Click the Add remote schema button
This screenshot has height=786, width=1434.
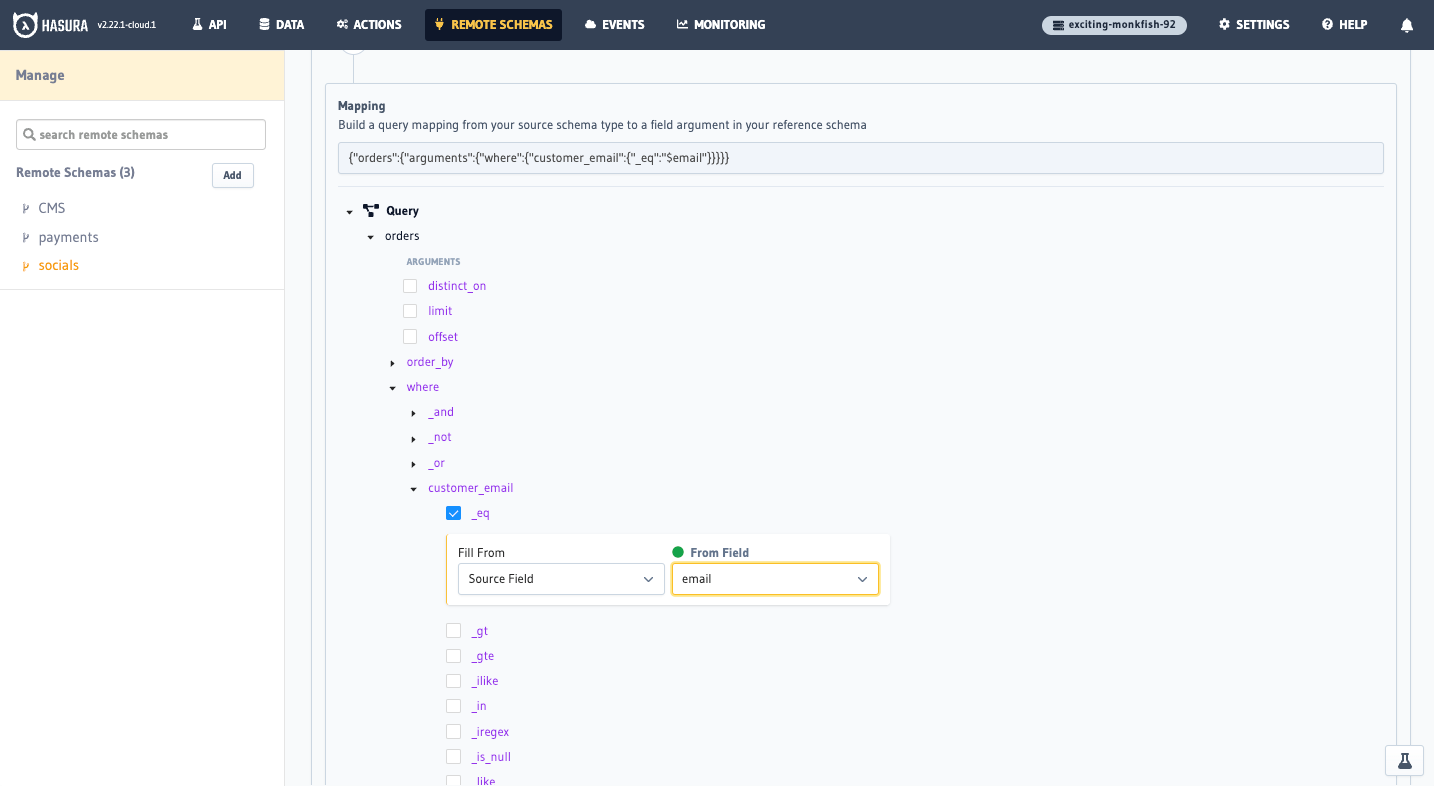(232, 175)
